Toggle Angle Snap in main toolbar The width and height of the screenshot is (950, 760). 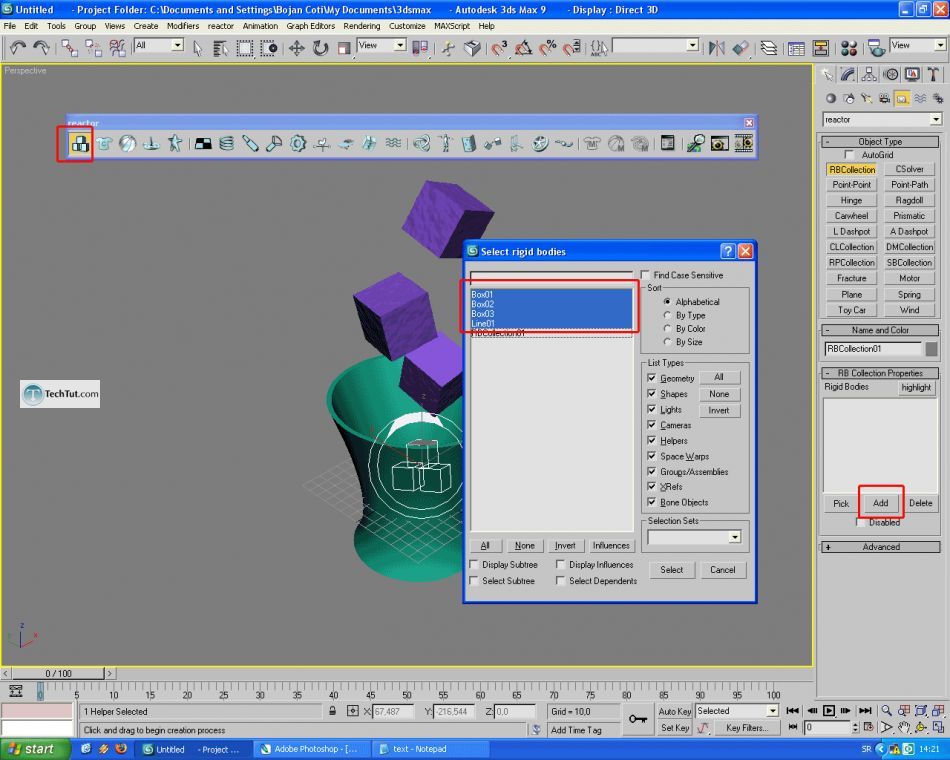(523, 48)
